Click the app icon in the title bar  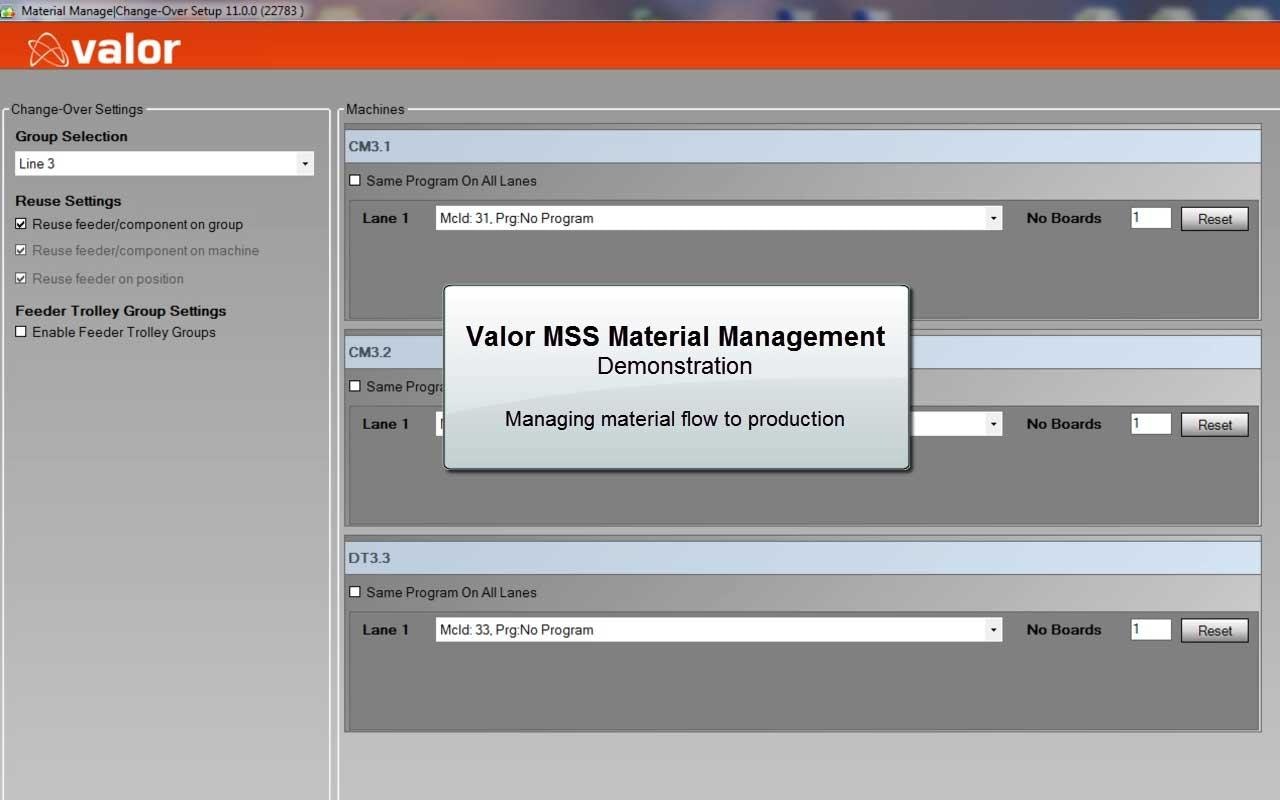tap(8, 11)
